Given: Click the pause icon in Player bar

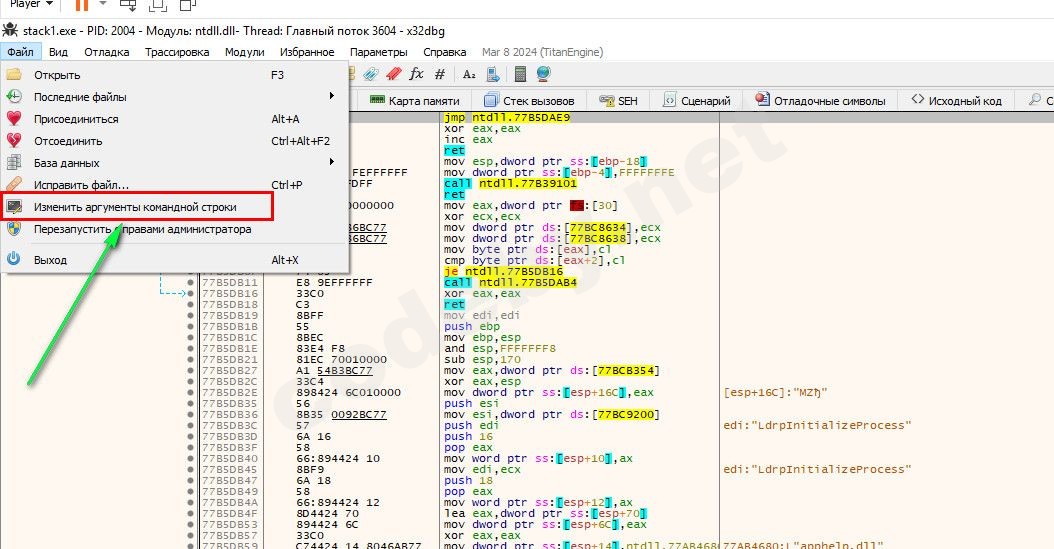Looking at the screenshot, I should click(x=82, y=5).
